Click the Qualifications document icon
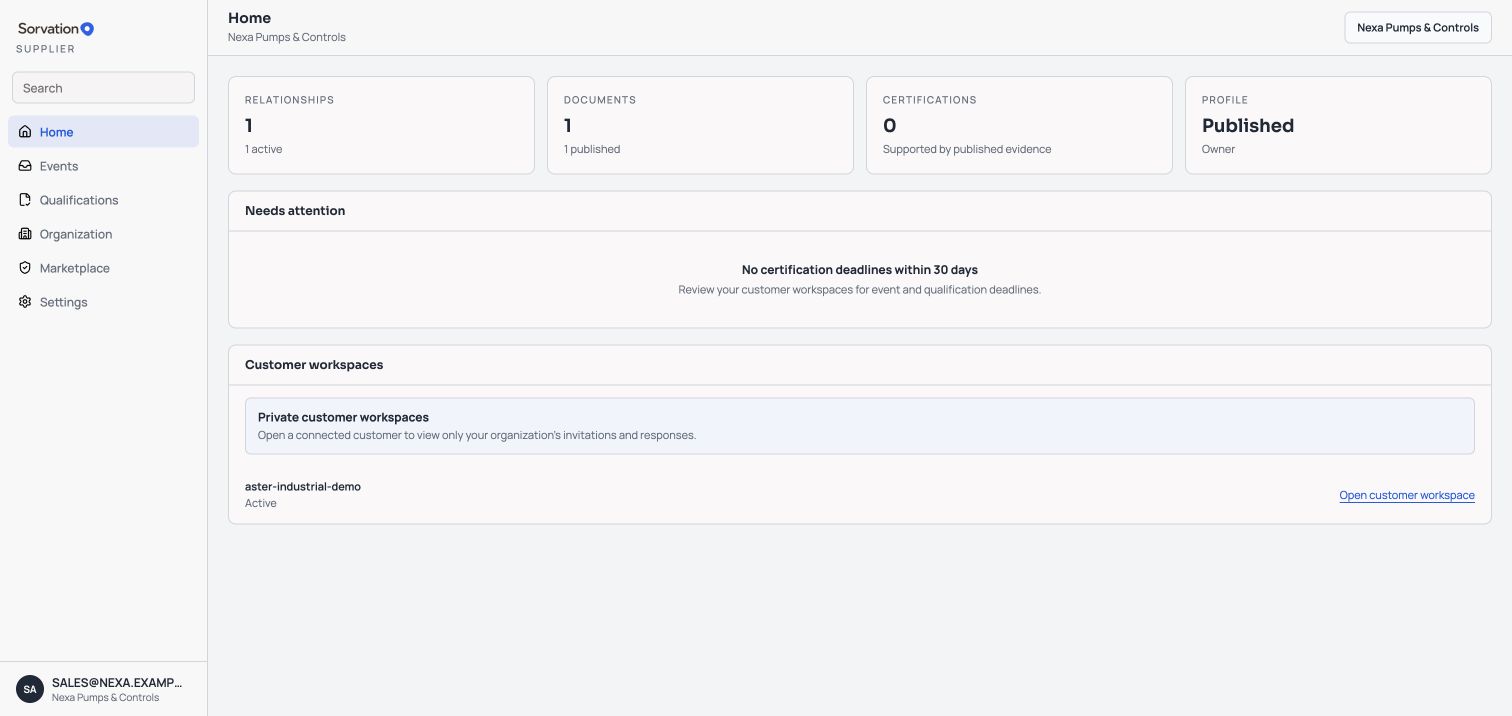 pos(25,200)
